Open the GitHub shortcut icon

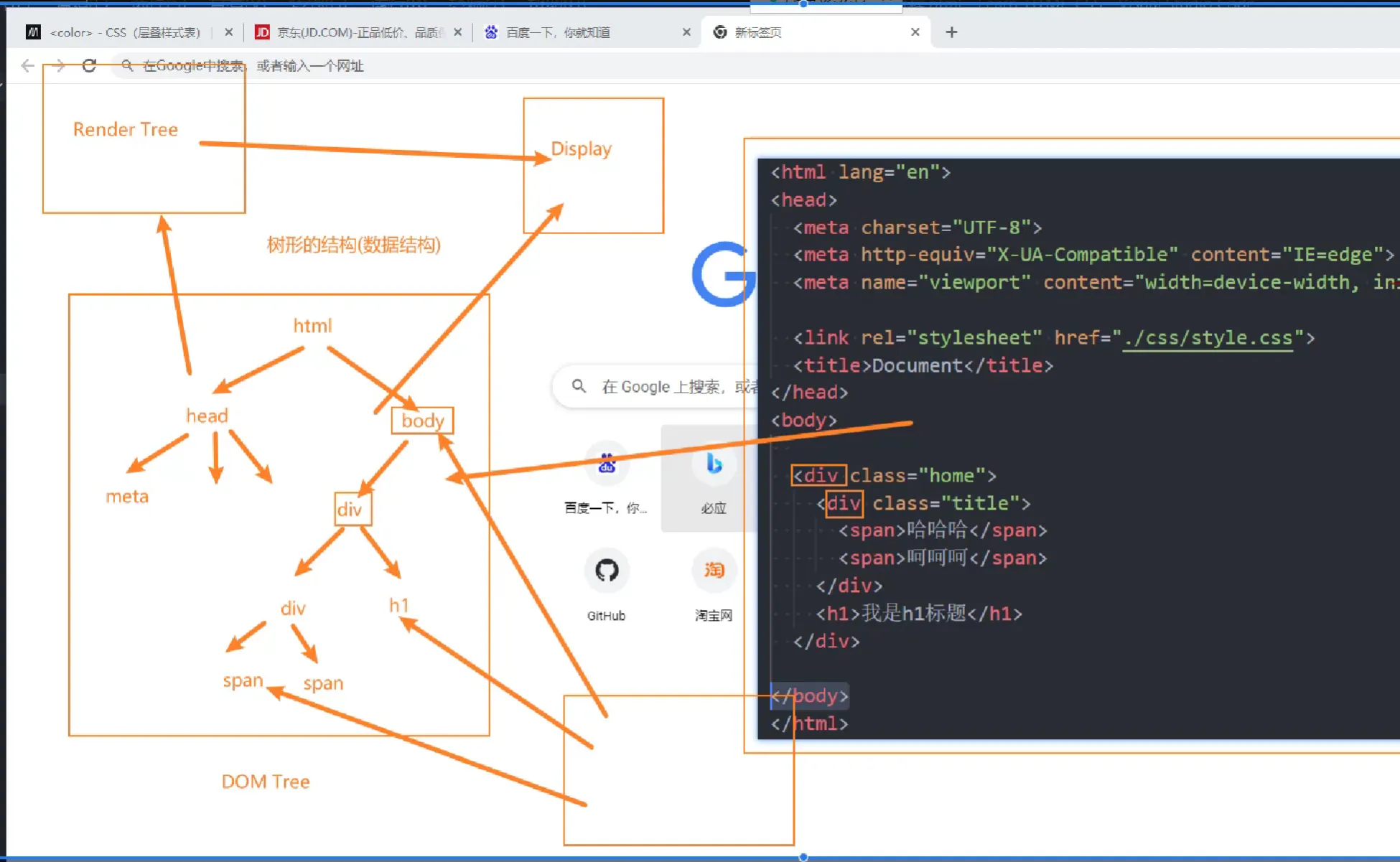607,571
